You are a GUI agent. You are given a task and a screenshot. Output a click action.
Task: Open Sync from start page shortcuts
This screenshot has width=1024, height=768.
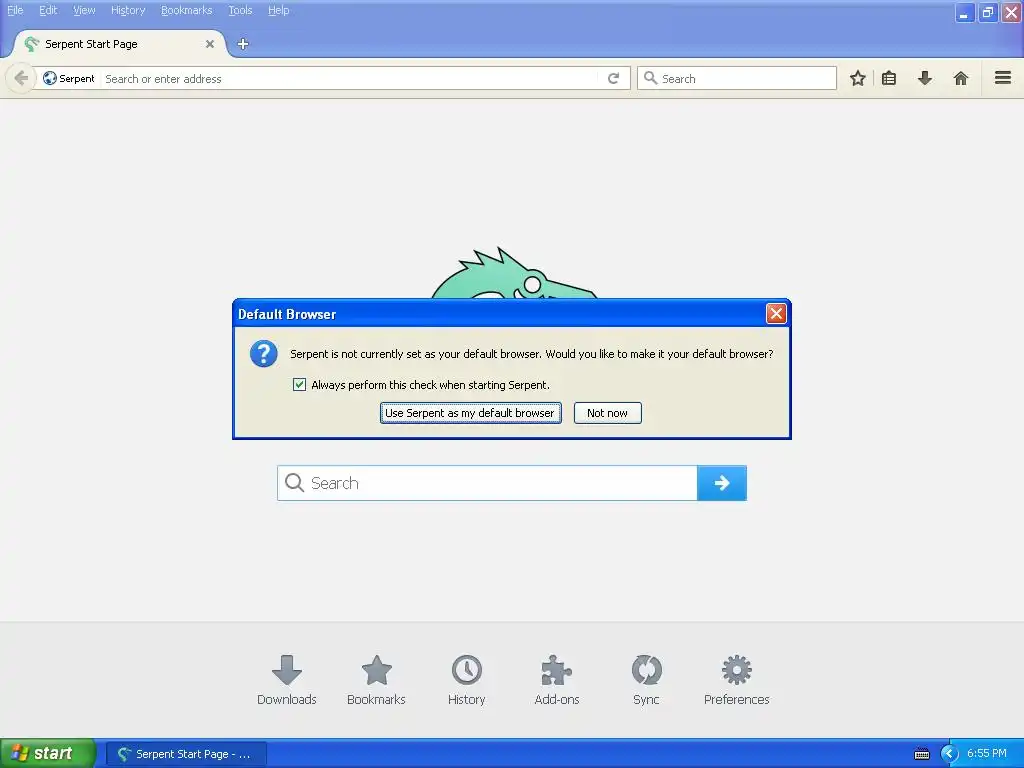pos(647,680)
